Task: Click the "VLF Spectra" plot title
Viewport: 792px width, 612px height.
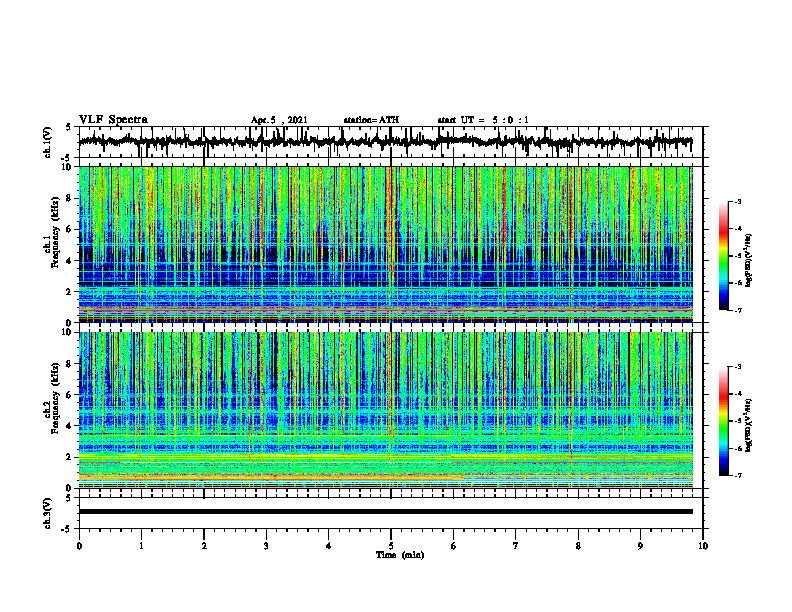Action: tap(113, 120)
